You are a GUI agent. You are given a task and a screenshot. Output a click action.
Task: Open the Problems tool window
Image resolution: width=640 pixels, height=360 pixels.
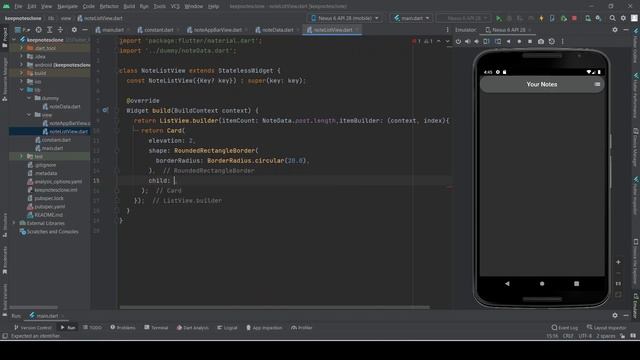[123, 327]
